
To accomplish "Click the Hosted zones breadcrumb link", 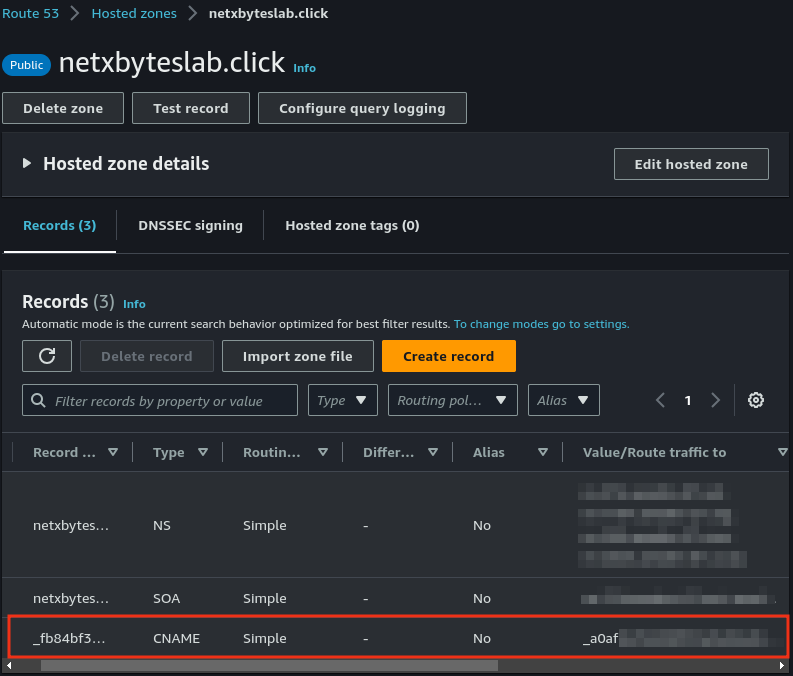I will pos(133,13).
